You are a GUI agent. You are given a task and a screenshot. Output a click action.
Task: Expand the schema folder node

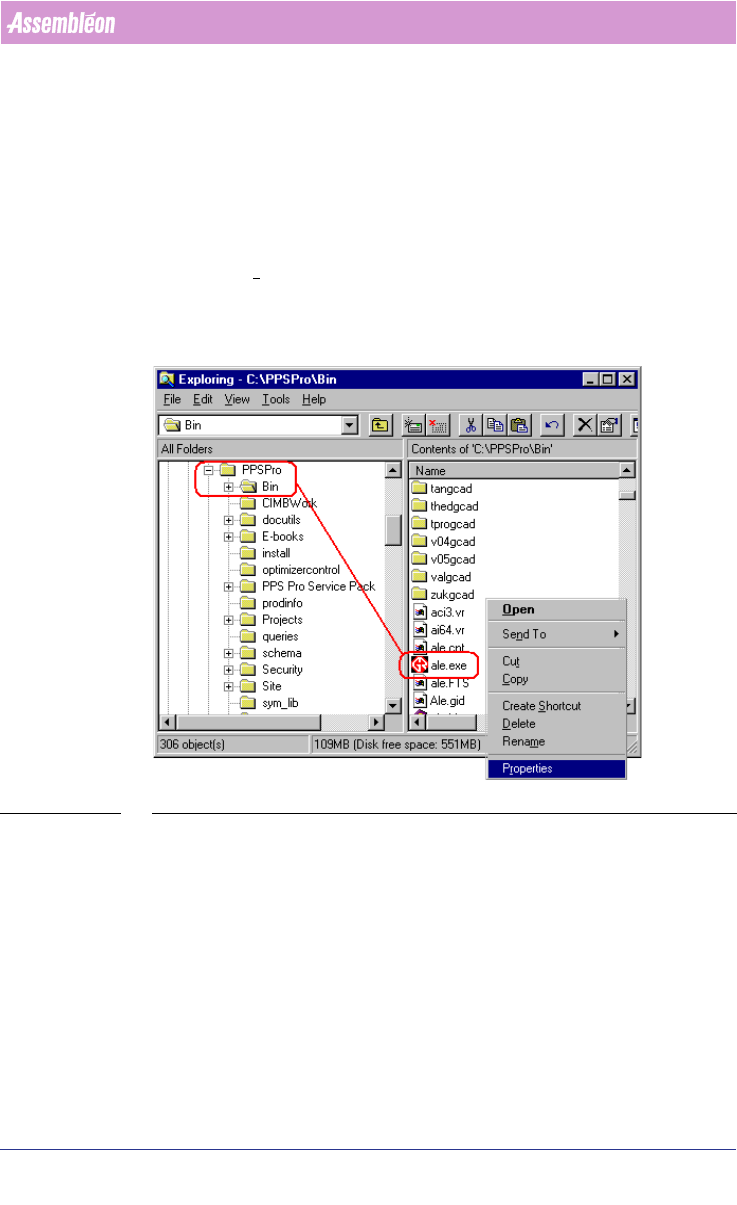(228, 653)
